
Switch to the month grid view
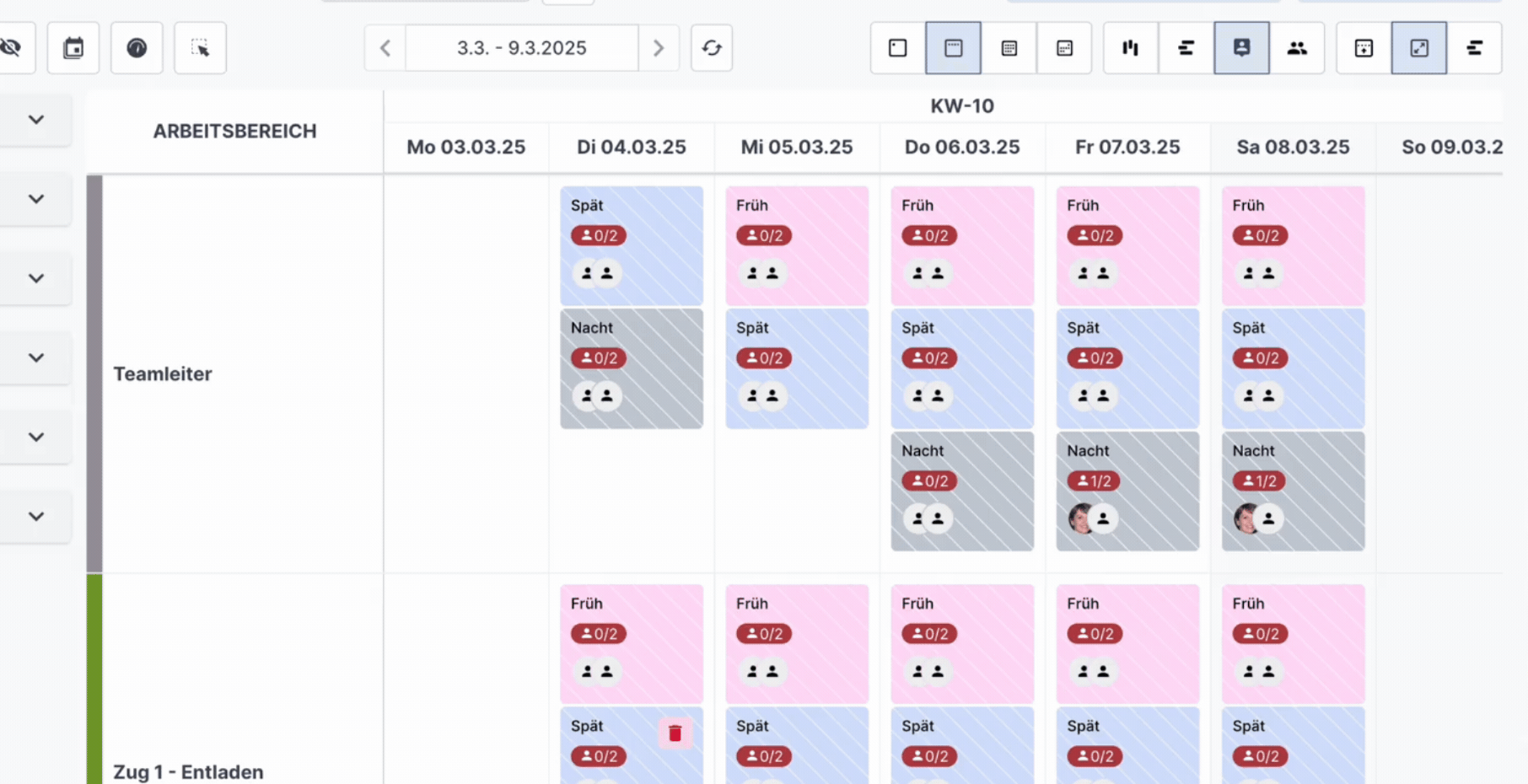point(1009,48)
